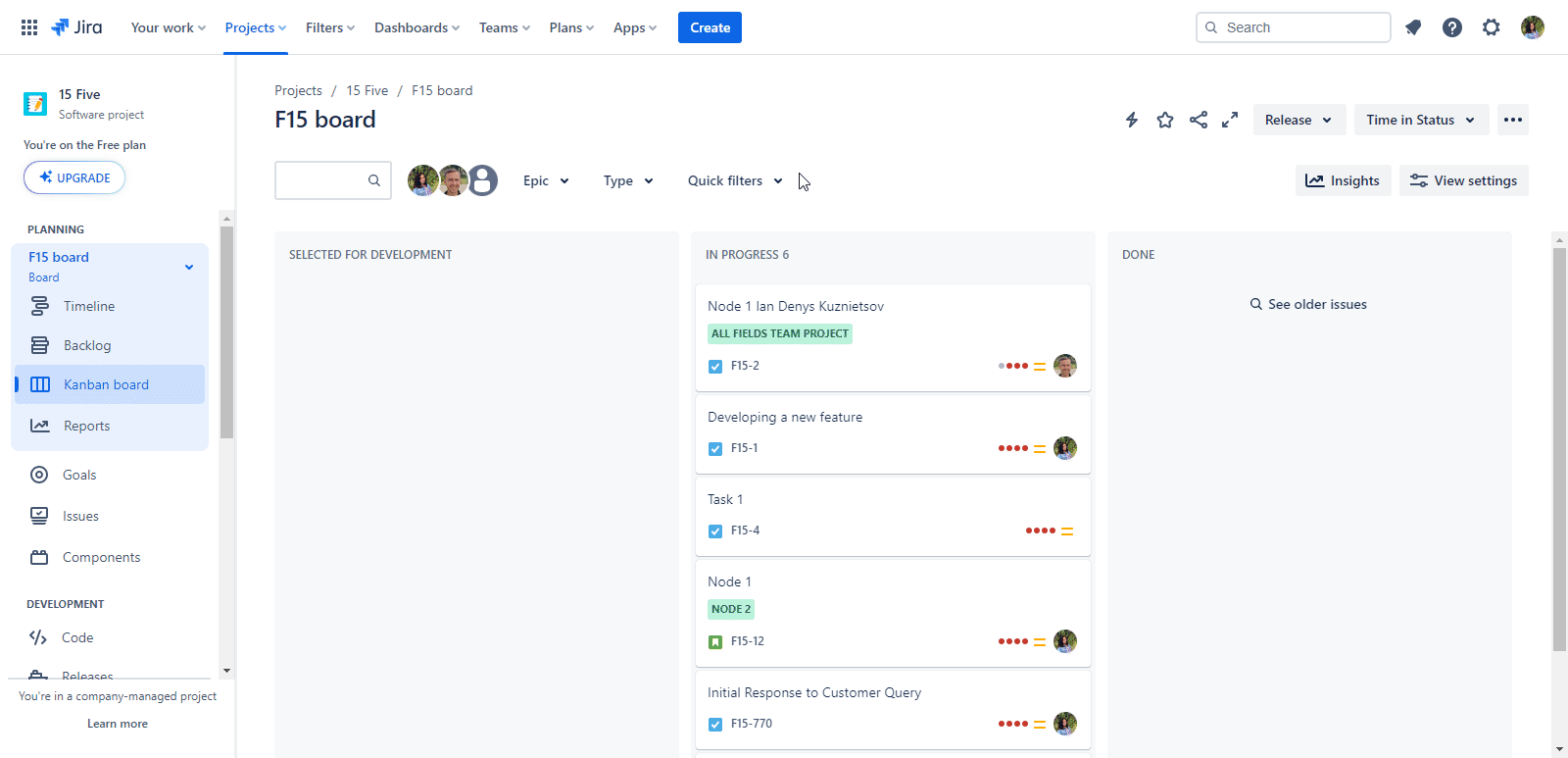The width and height of the screenshot is (1568, 758).
Task: Click the green NODE 2 epic label
Action: [x=731, y=609]
